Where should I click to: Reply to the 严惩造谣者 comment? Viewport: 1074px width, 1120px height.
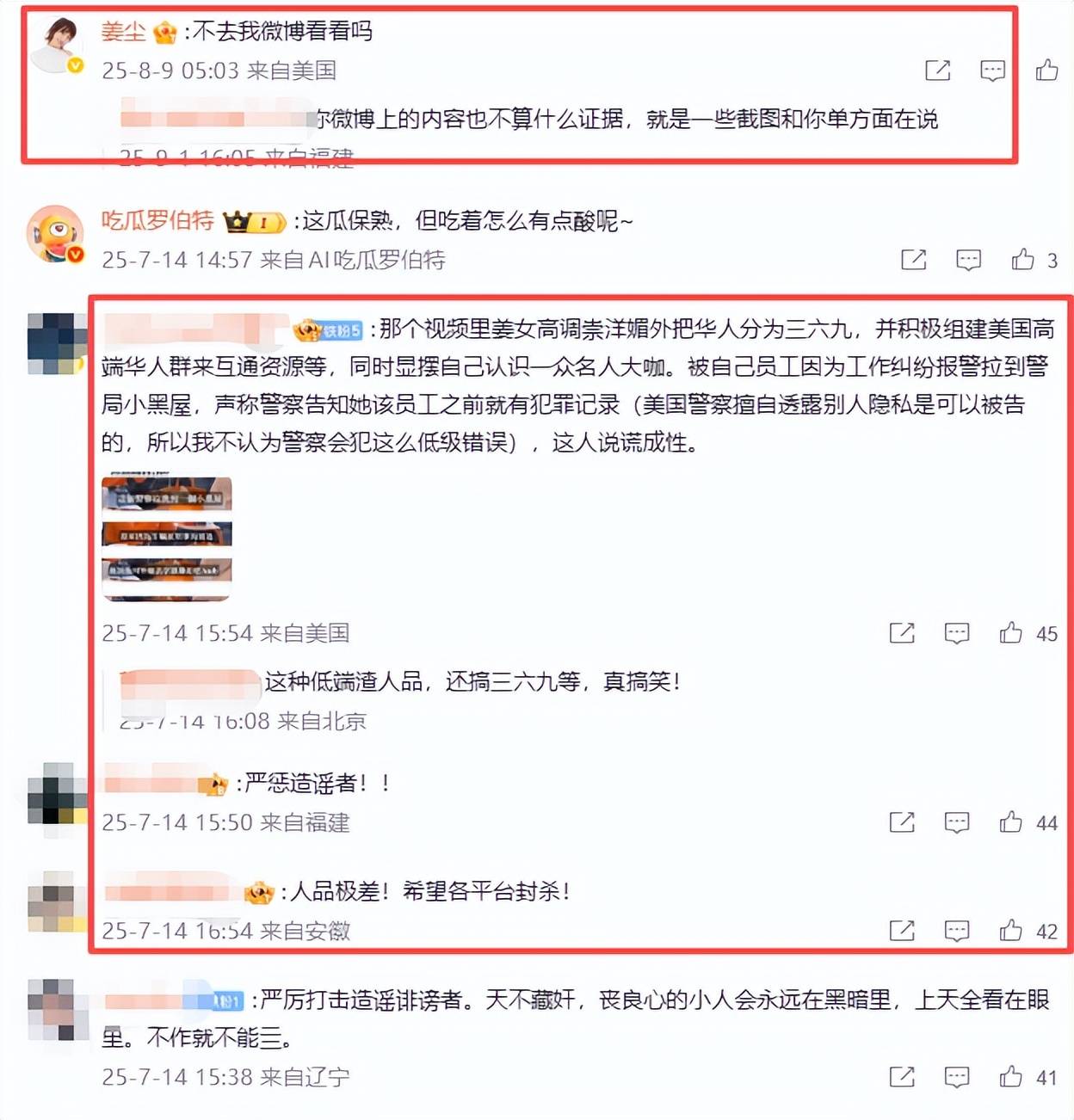click(x=956, y=823)
